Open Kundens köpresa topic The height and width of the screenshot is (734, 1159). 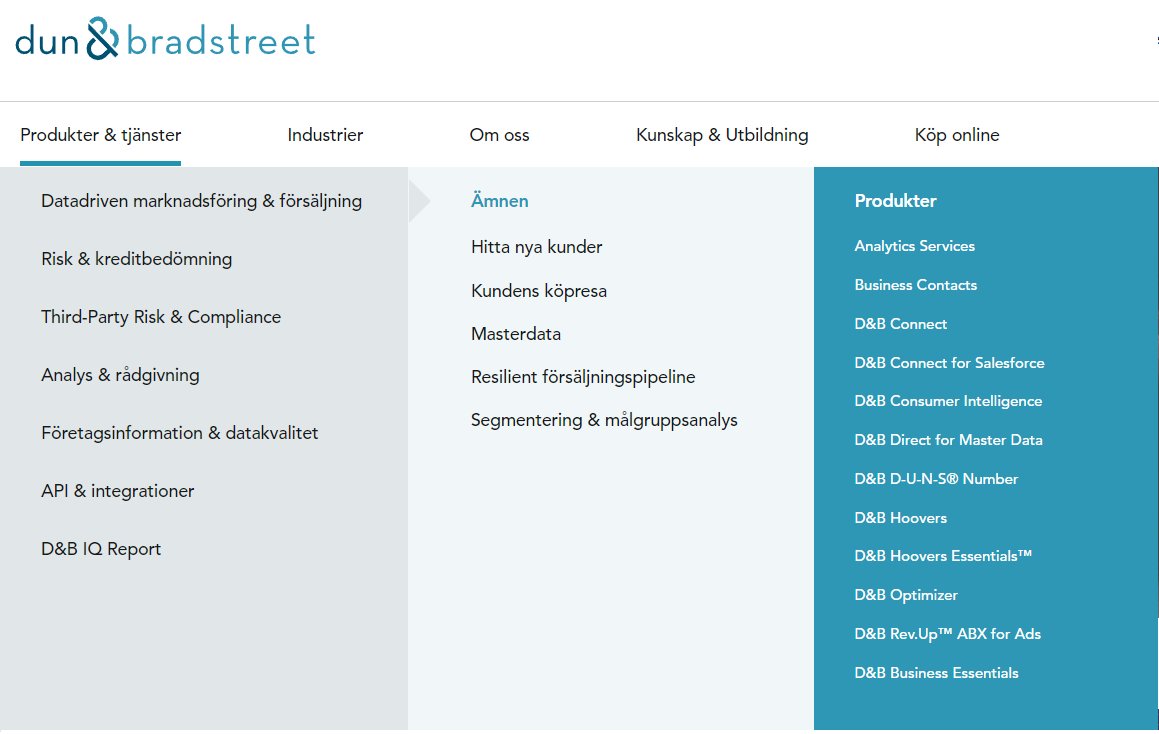tap(539, 290)
